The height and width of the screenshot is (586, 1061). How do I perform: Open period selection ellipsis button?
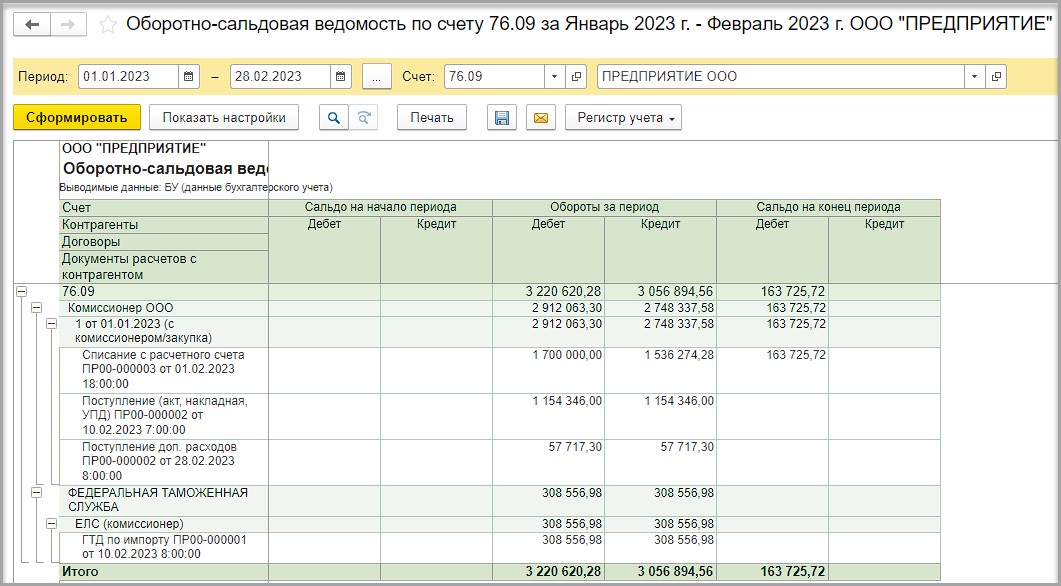click(377, 76)
